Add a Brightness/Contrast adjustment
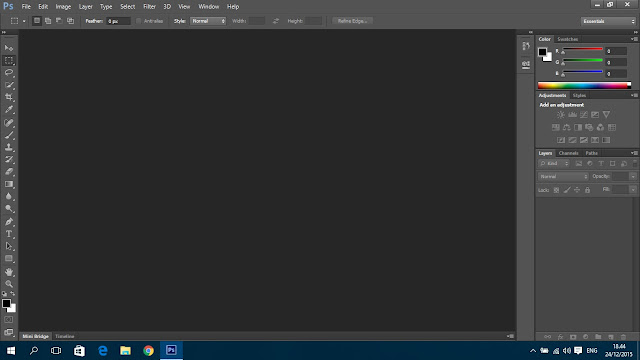 (x=561, y=115)
